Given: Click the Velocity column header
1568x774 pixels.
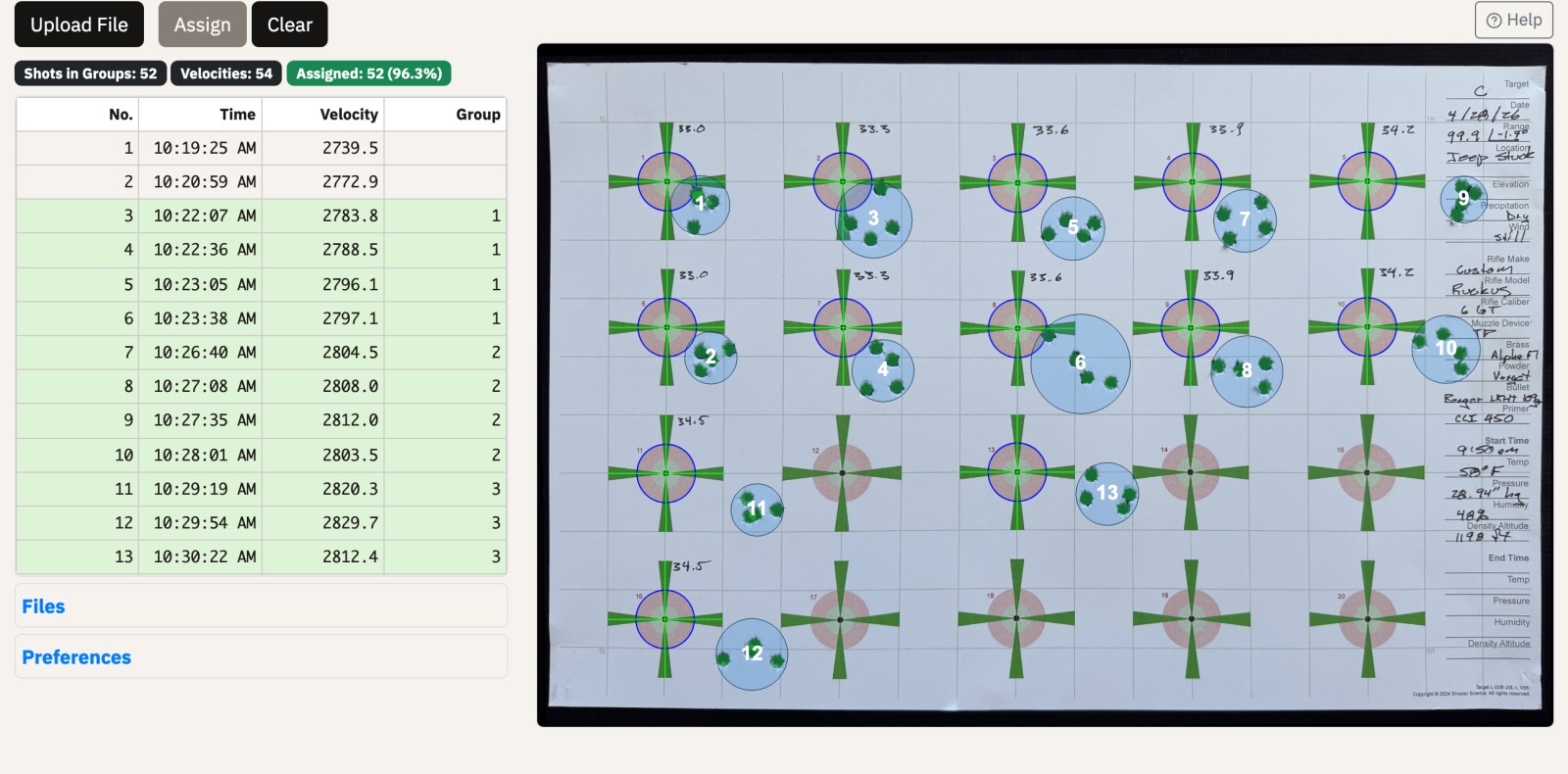Looking at the screenshot, I should click(x=322, y=115).
